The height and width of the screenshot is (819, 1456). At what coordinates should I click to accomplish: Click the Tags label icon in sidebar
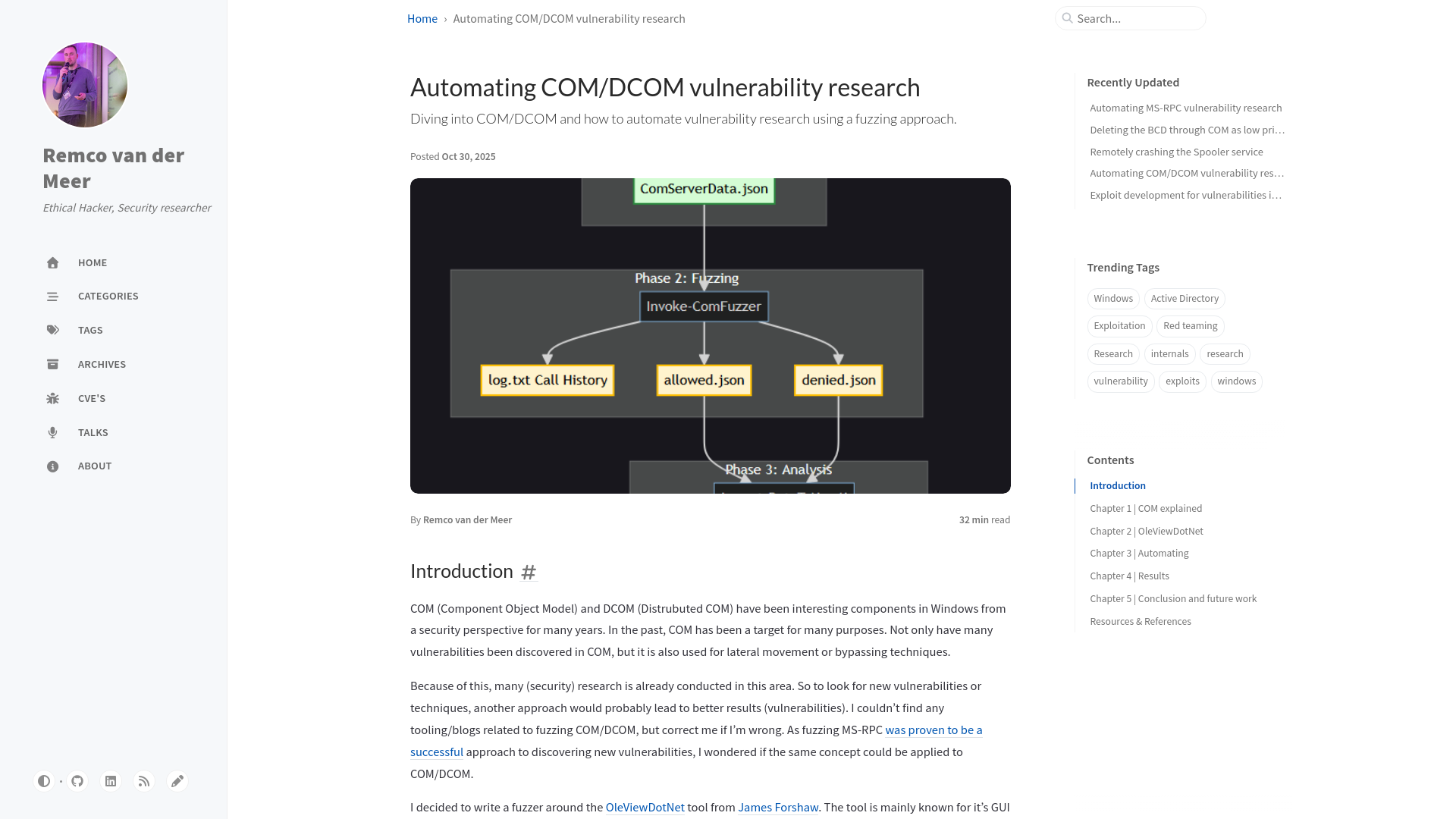pos(52,330)
